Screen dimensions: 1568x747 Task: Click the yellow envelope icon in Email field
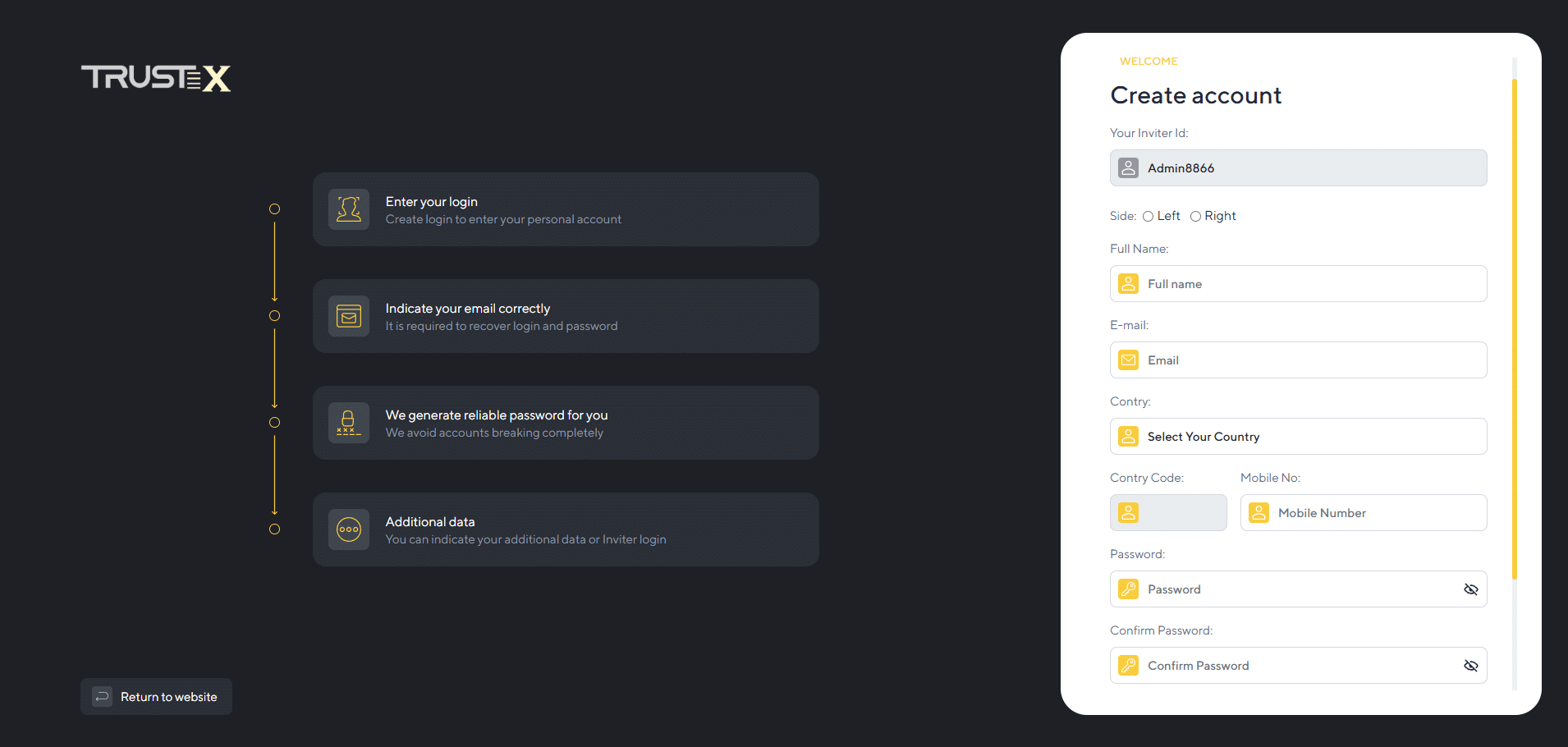point(1129,360)
